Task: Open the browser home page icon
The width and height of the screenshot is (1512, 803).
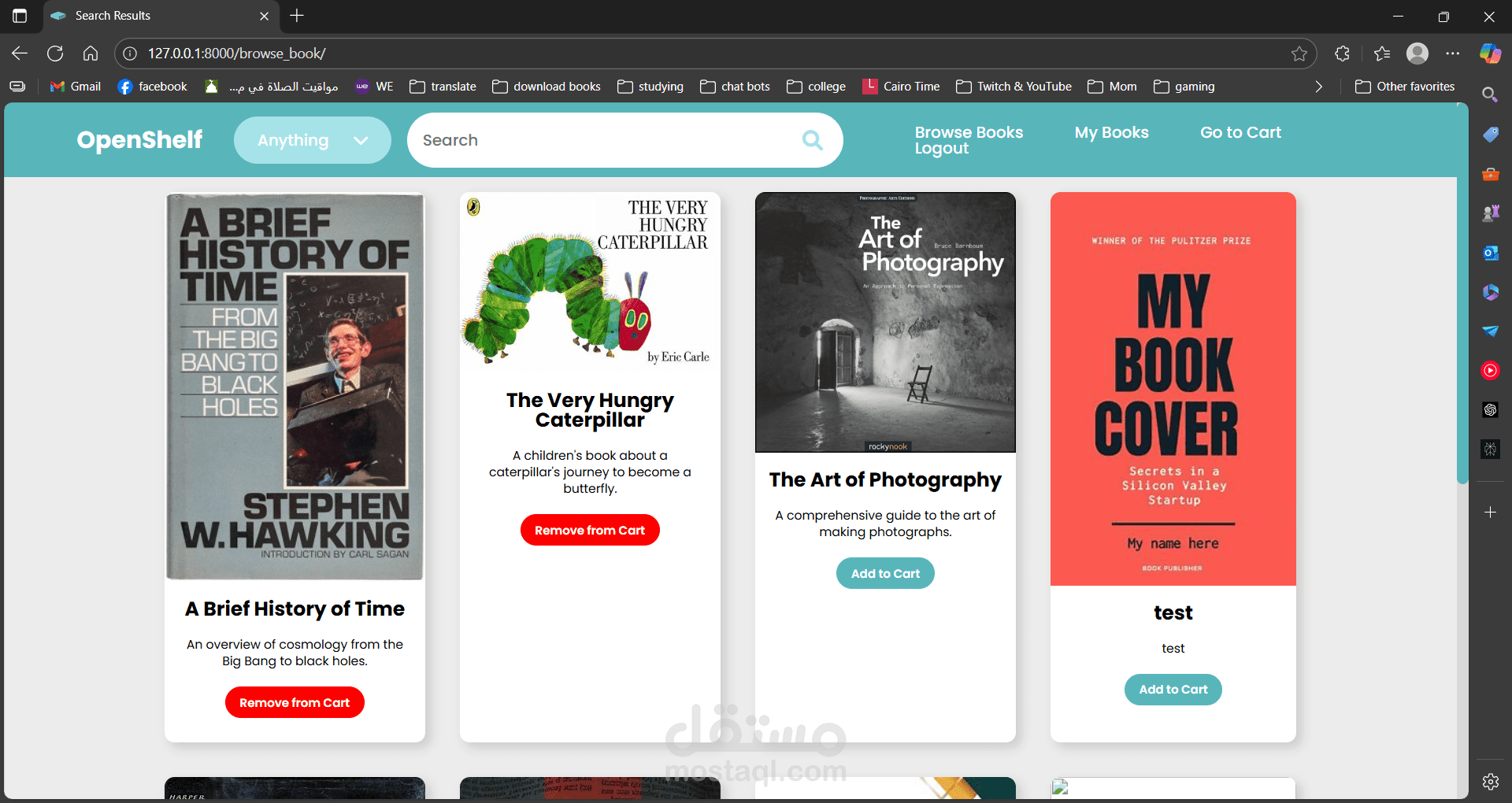Action: click(91, 54)
